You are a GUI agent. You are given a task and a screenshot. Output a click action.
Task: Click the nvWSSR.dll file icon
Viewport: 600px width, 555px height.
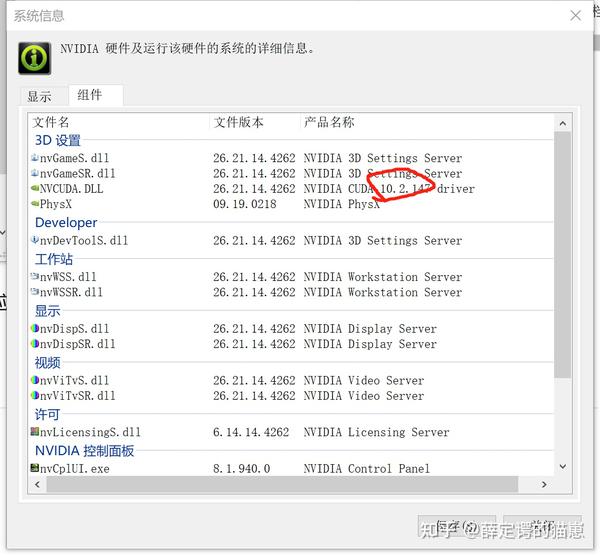[x=35, y=291]
